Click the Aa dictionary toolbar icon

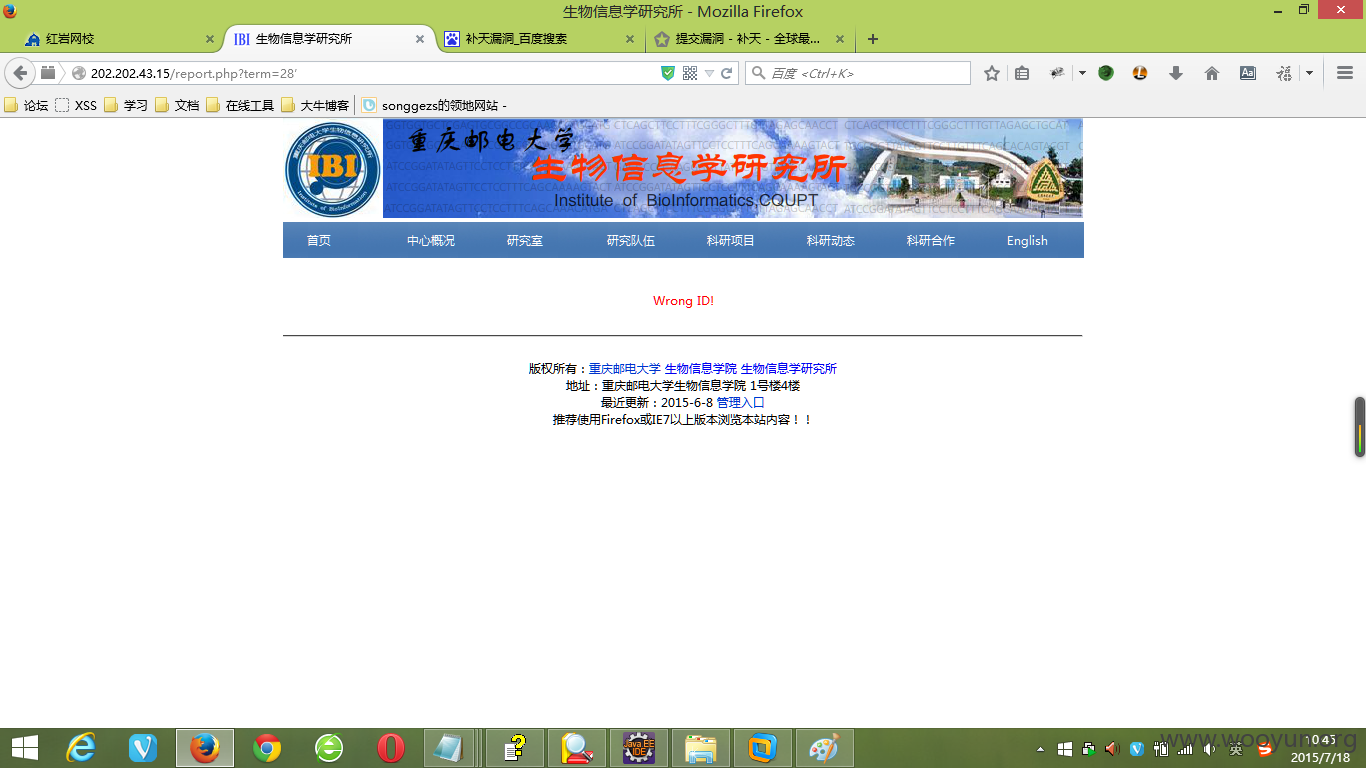click(1248, 73)
